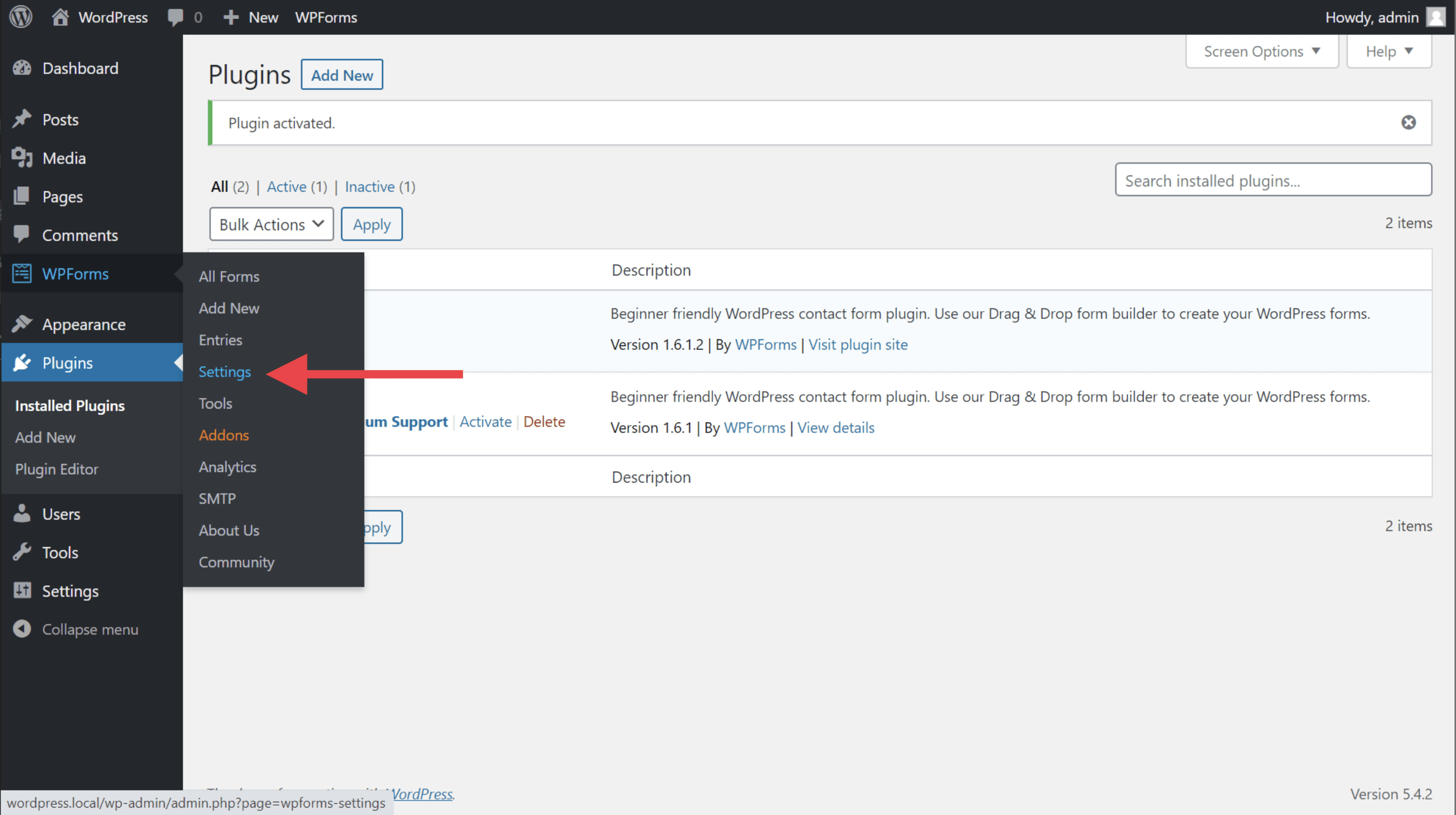Activate the inactive WPForms plugin
Screen dimensions: 1456x815
486,421
